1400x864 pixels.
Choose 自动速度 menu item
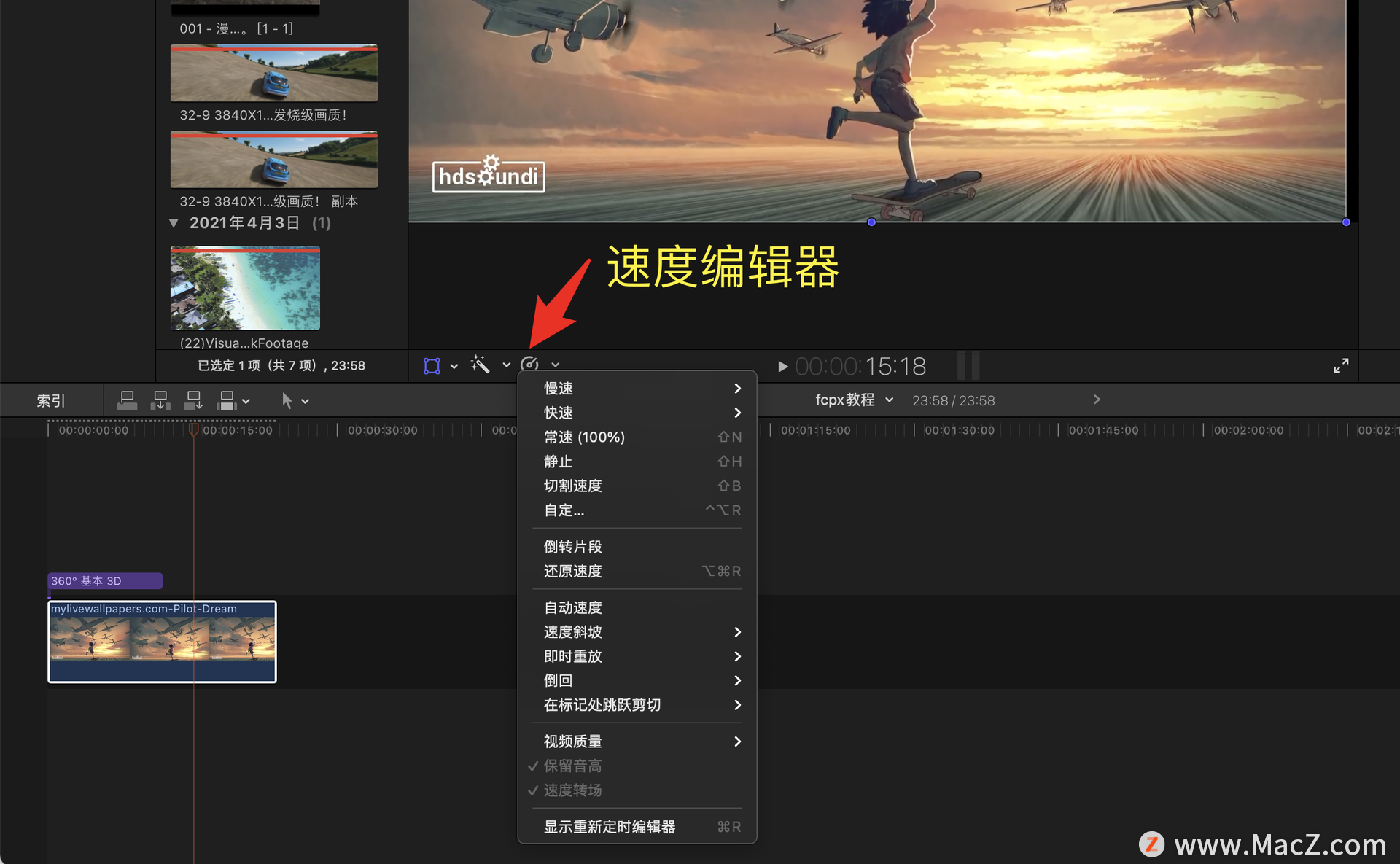point(637,607)
